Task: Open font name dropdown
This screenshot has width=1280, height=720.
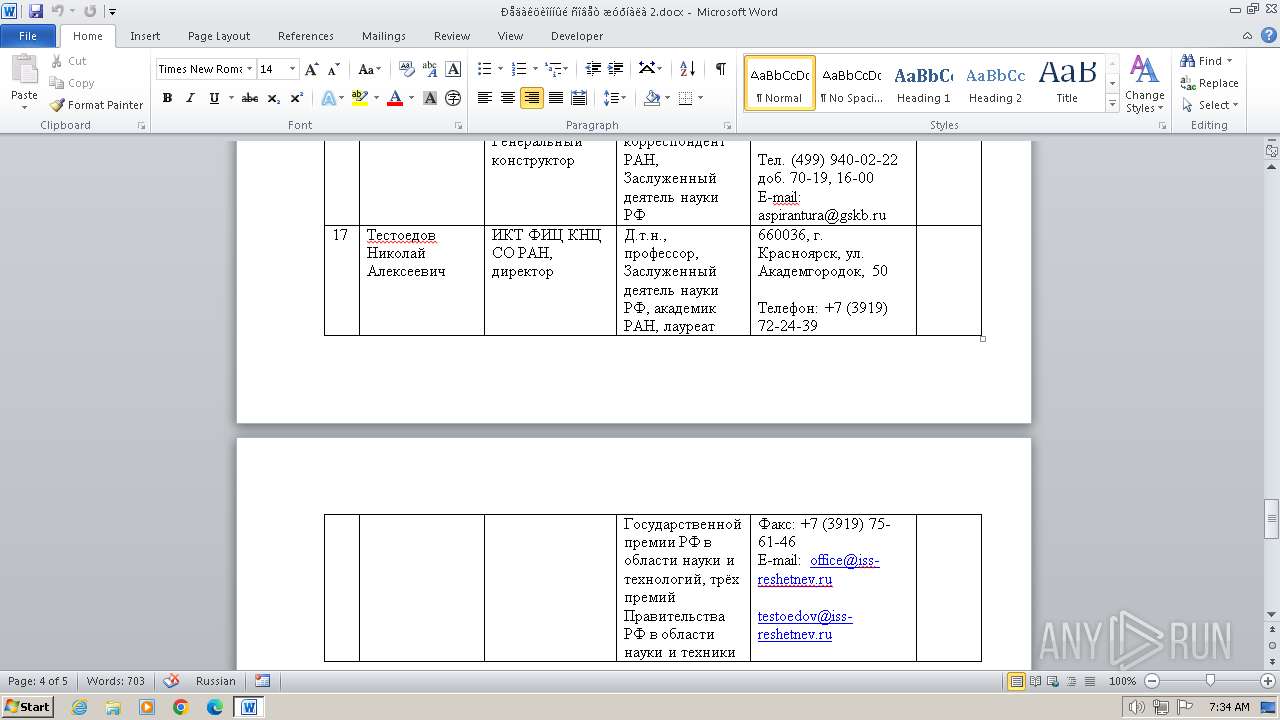Action: (x=249, y=69)
